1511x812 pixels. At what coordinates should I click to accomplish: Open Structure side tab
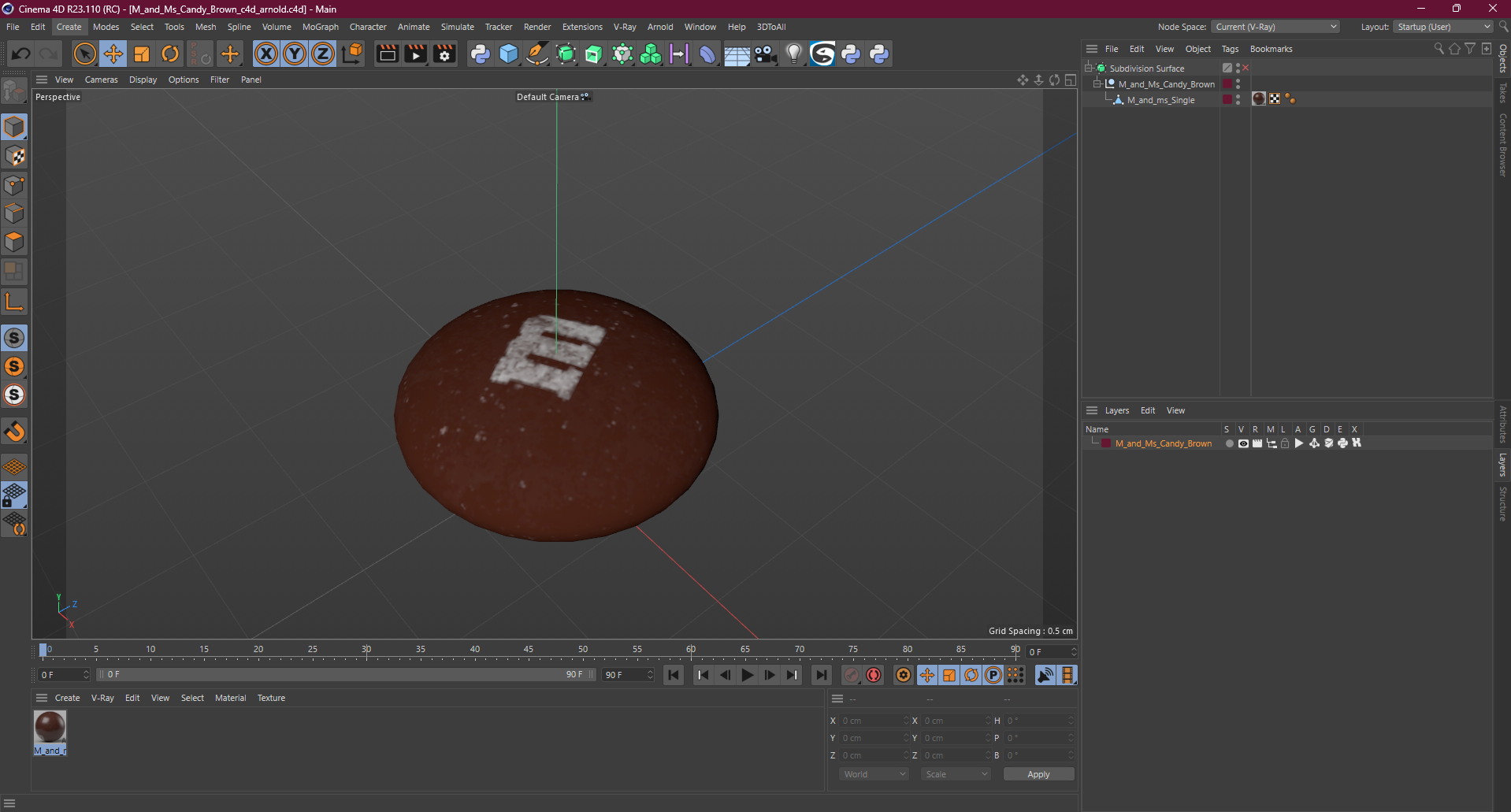[x=1503, y=504]
